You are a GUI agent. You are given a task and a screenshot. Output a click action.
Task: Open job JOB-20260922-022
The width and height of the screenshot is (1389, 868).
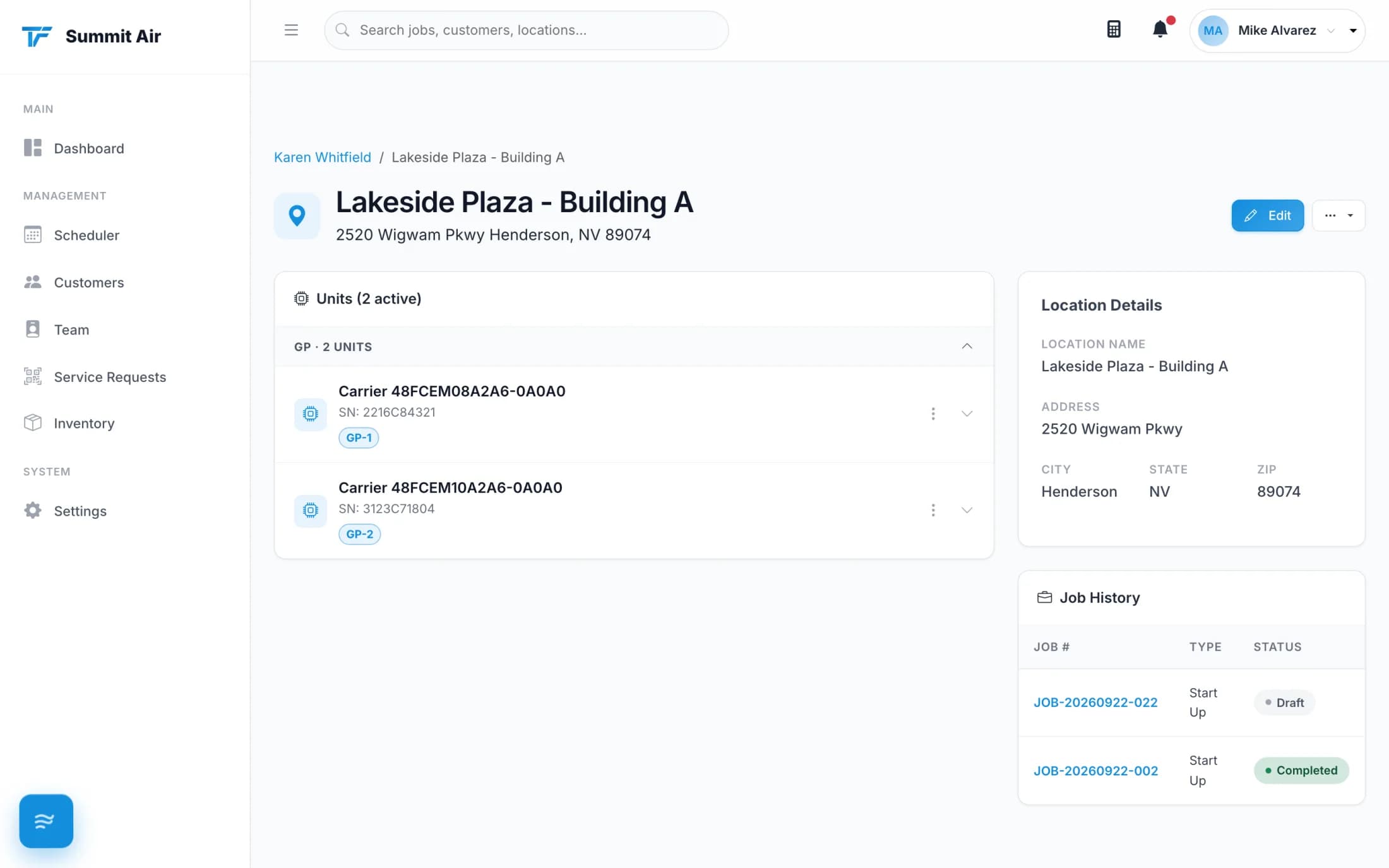point(1095,702)
